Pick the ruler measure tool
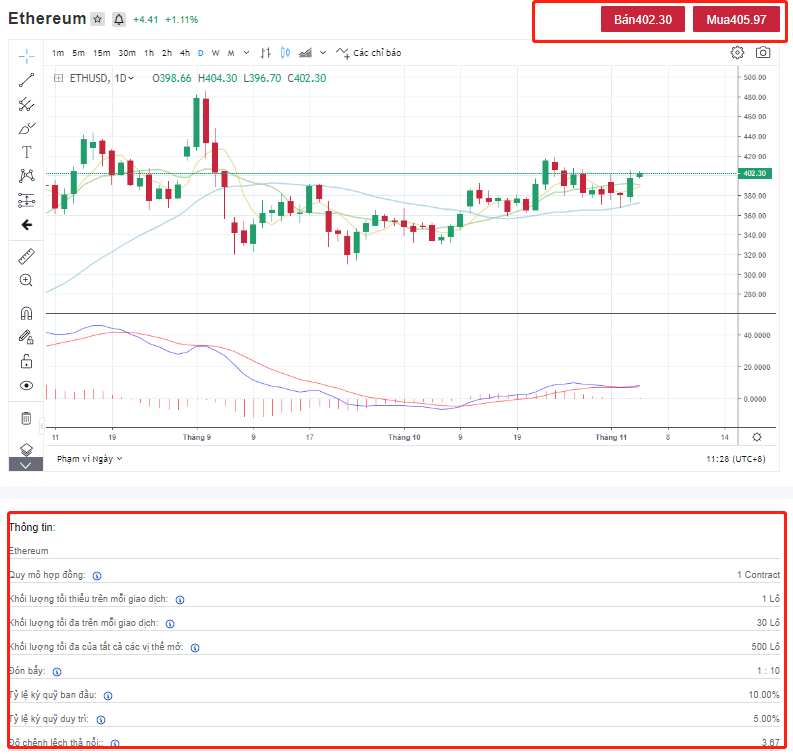 (x=27, y=256)
